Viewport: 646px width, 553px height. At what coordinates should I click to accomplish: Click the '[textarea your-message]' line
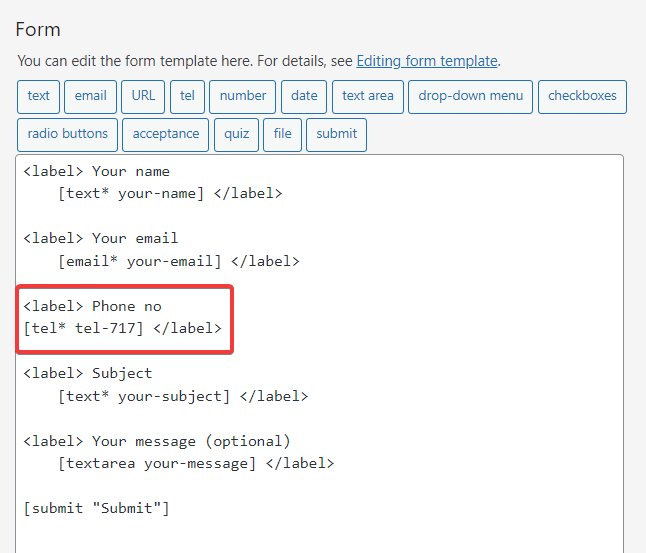click(x=196, y=464)
